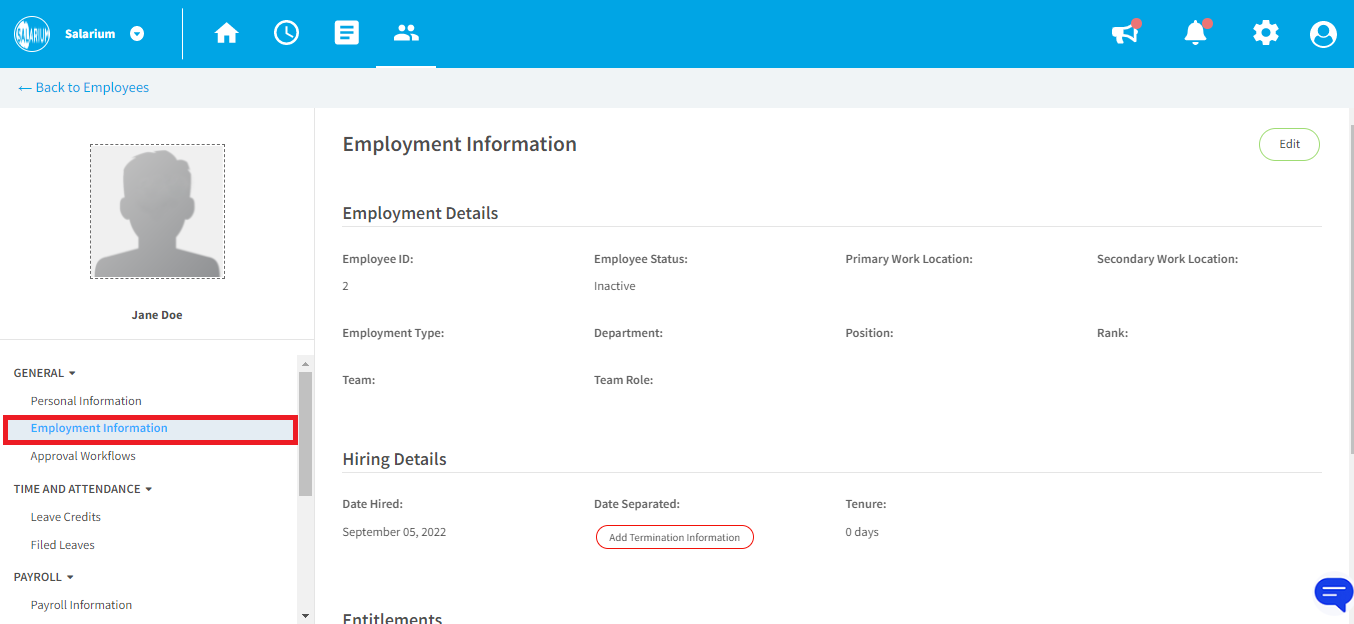This screenshot has height=624, width=1354.
Task: Go Back to Employees
Action: click(x=84, y=88)
